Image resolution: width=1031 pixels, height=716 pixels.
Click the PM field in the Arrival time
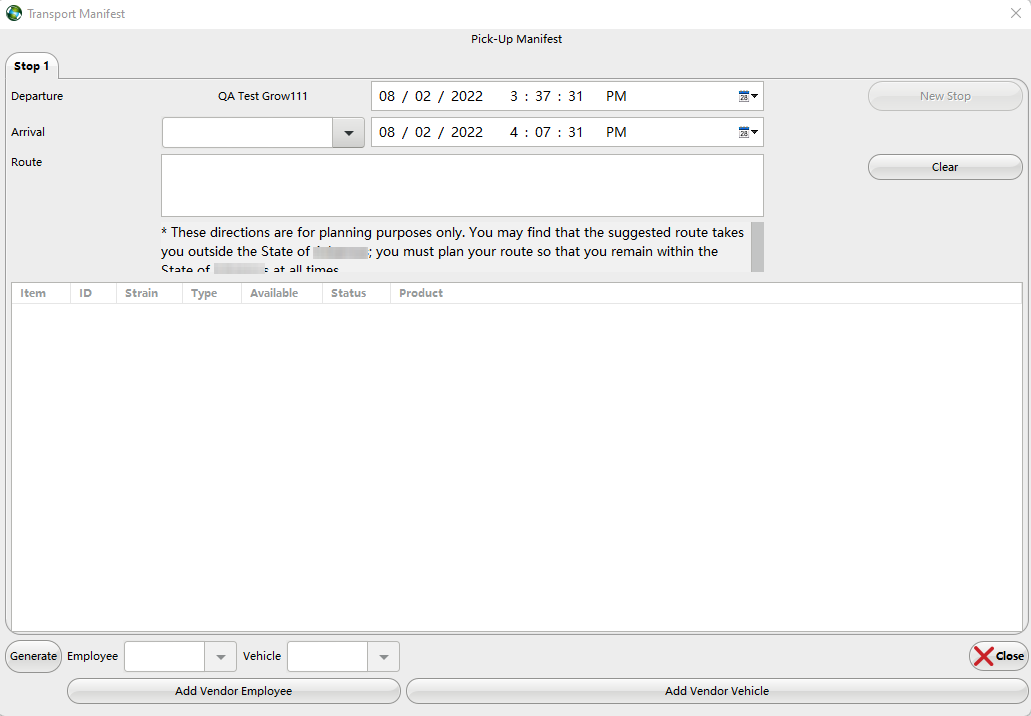(616, 131)
